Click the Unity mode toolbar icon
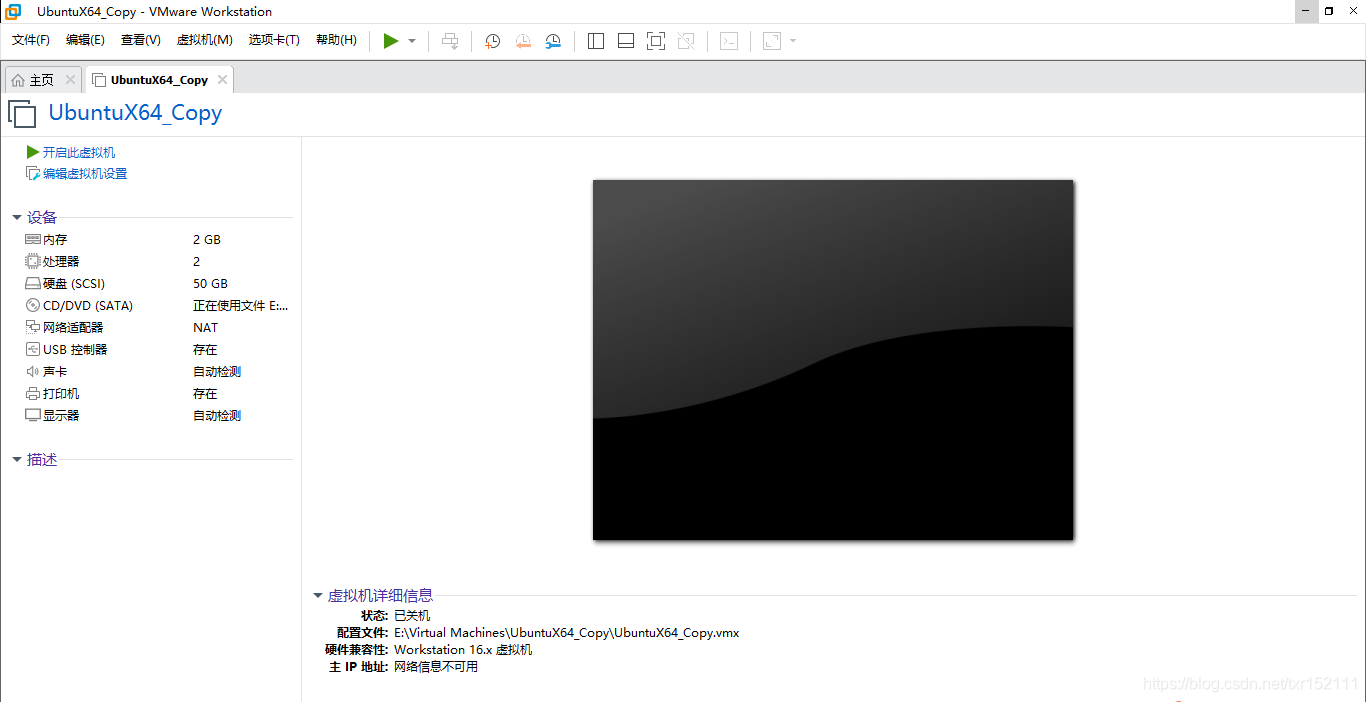Viewport: 1366px width, 702px height. point(686,41)
